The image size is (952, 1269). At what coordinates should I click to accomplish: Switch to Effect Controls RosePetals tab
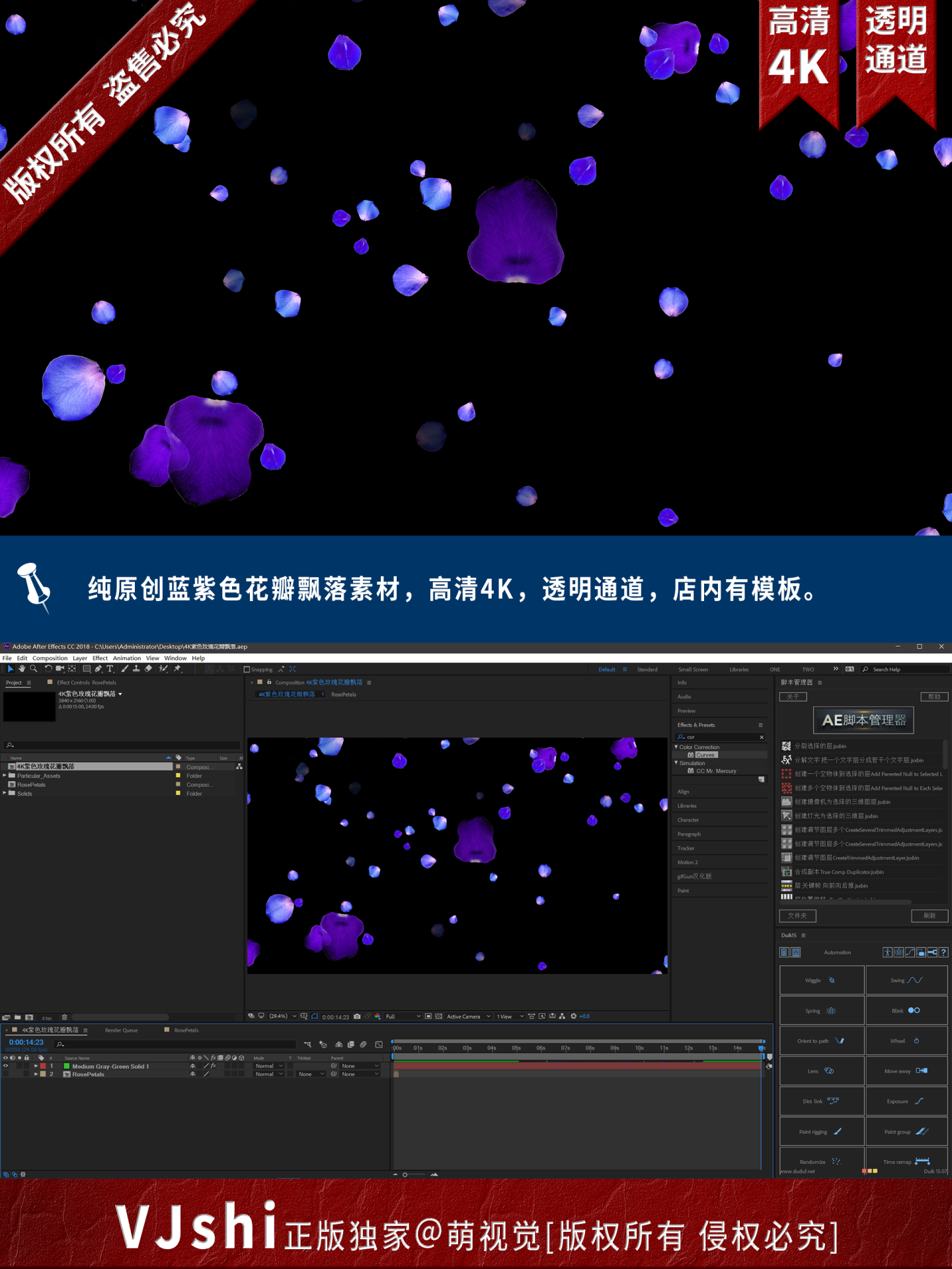coord(87,682)
